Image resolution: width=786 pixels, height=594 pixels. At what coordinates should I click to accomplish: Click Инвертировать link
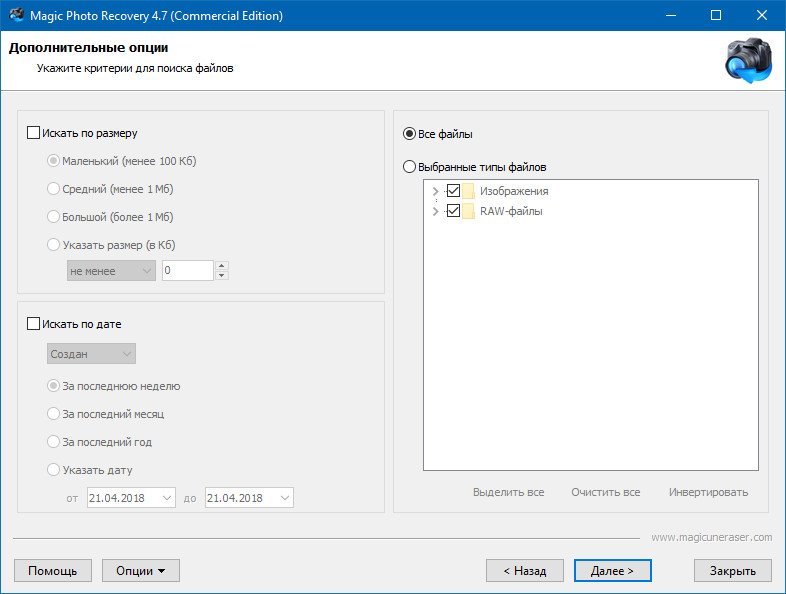(x=708, y=492)
